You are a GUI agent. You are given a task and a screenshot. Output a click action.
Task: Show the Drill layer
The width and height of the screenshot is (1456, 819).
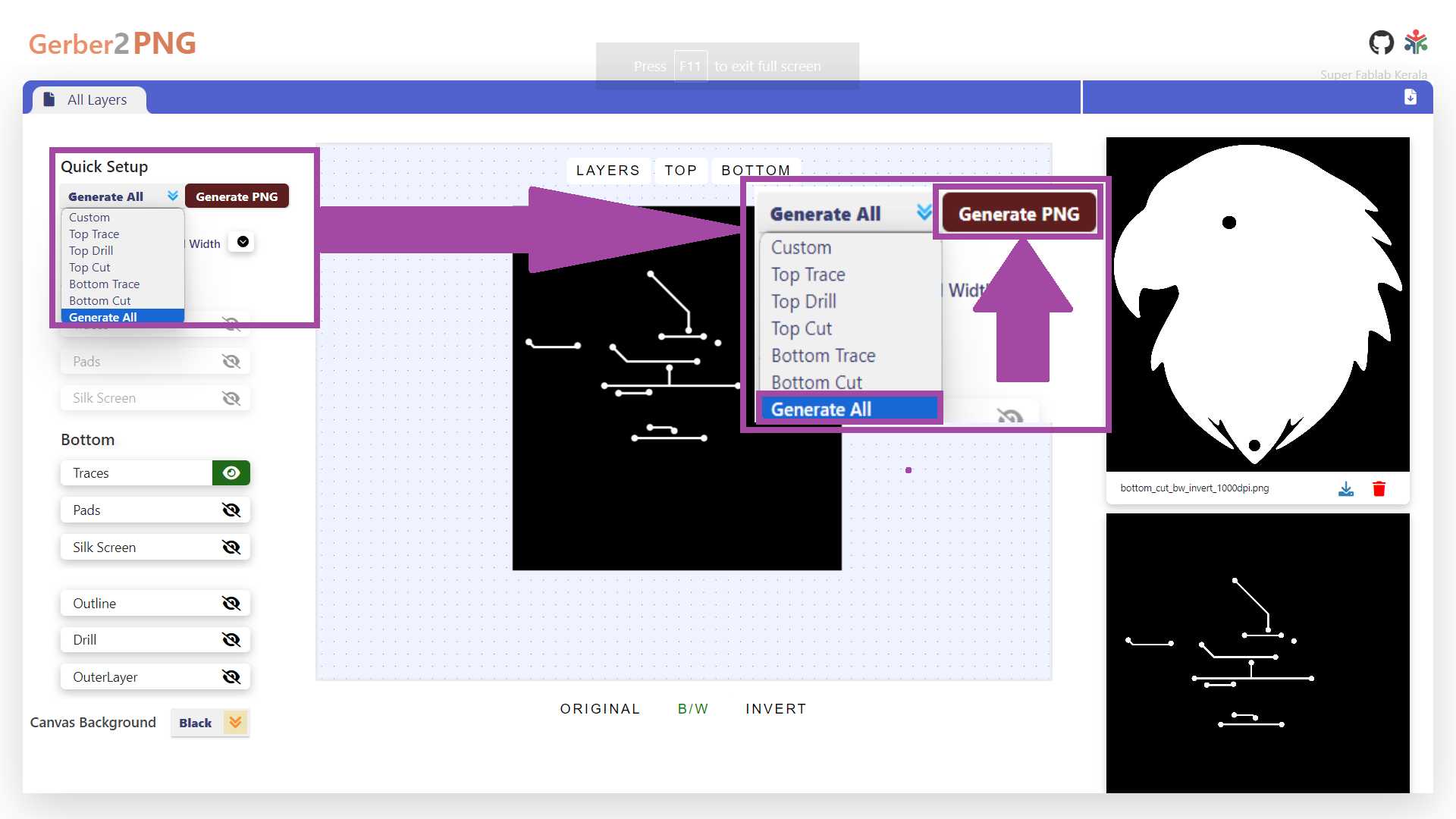[x=231, y=640]
